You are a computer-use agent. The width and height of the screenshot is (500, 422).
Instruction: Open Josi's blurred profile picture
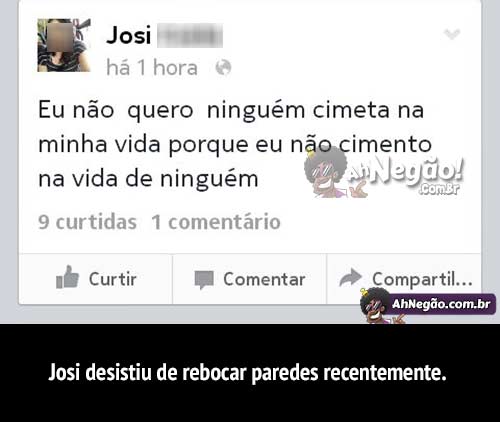pyautogui.click(x=64, y=45)
